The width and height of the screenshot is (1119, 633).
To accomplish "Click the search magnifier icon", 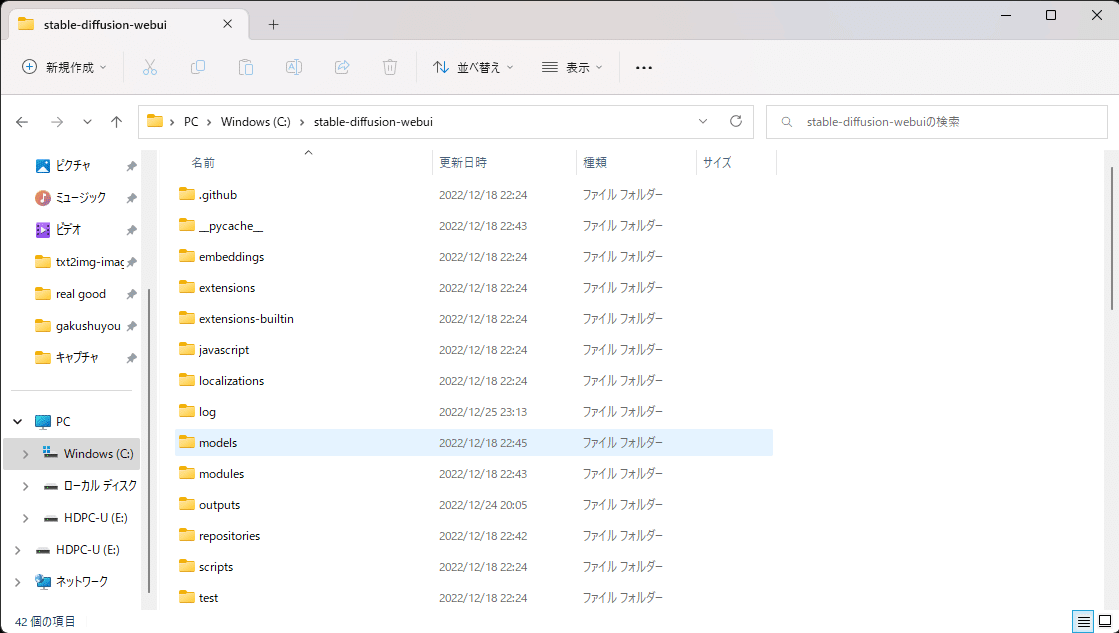I will [x=786, y=122].
